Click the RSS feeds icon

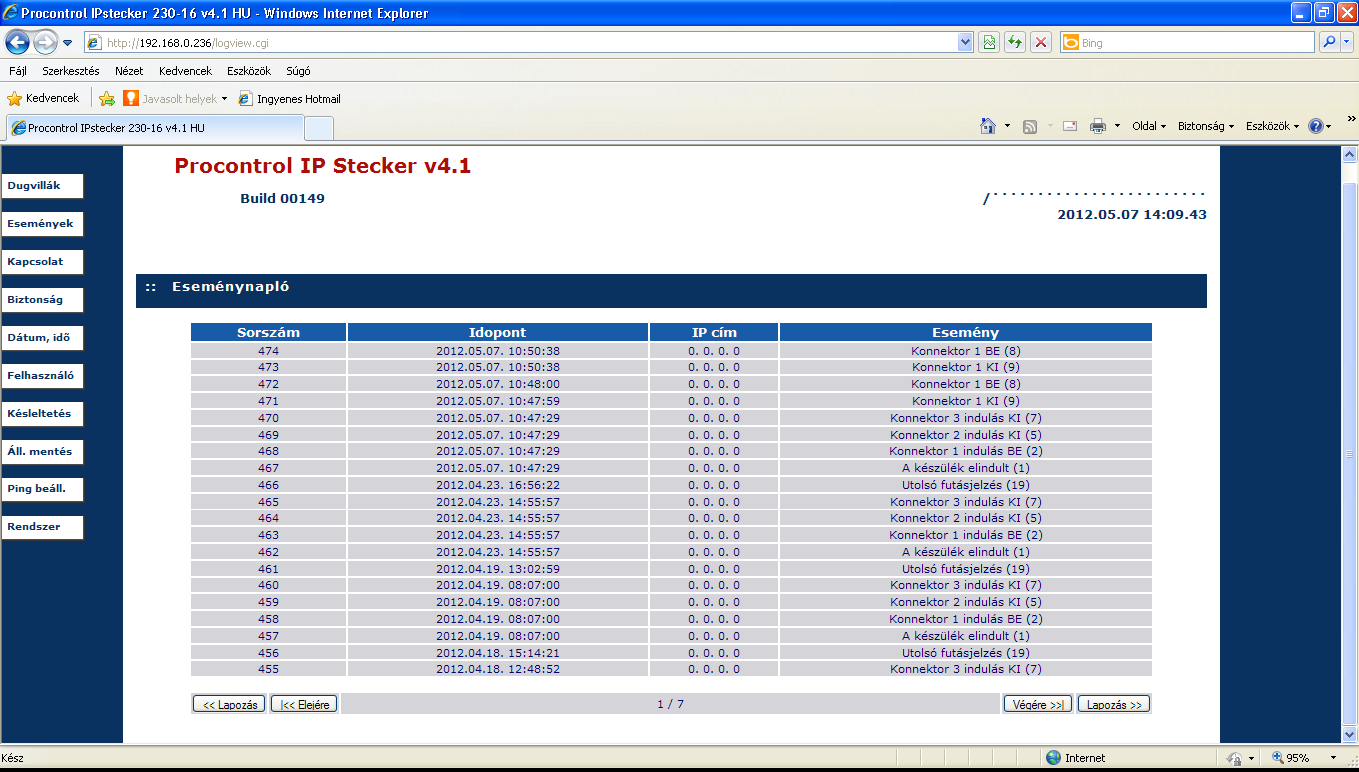coord(1030,126)
